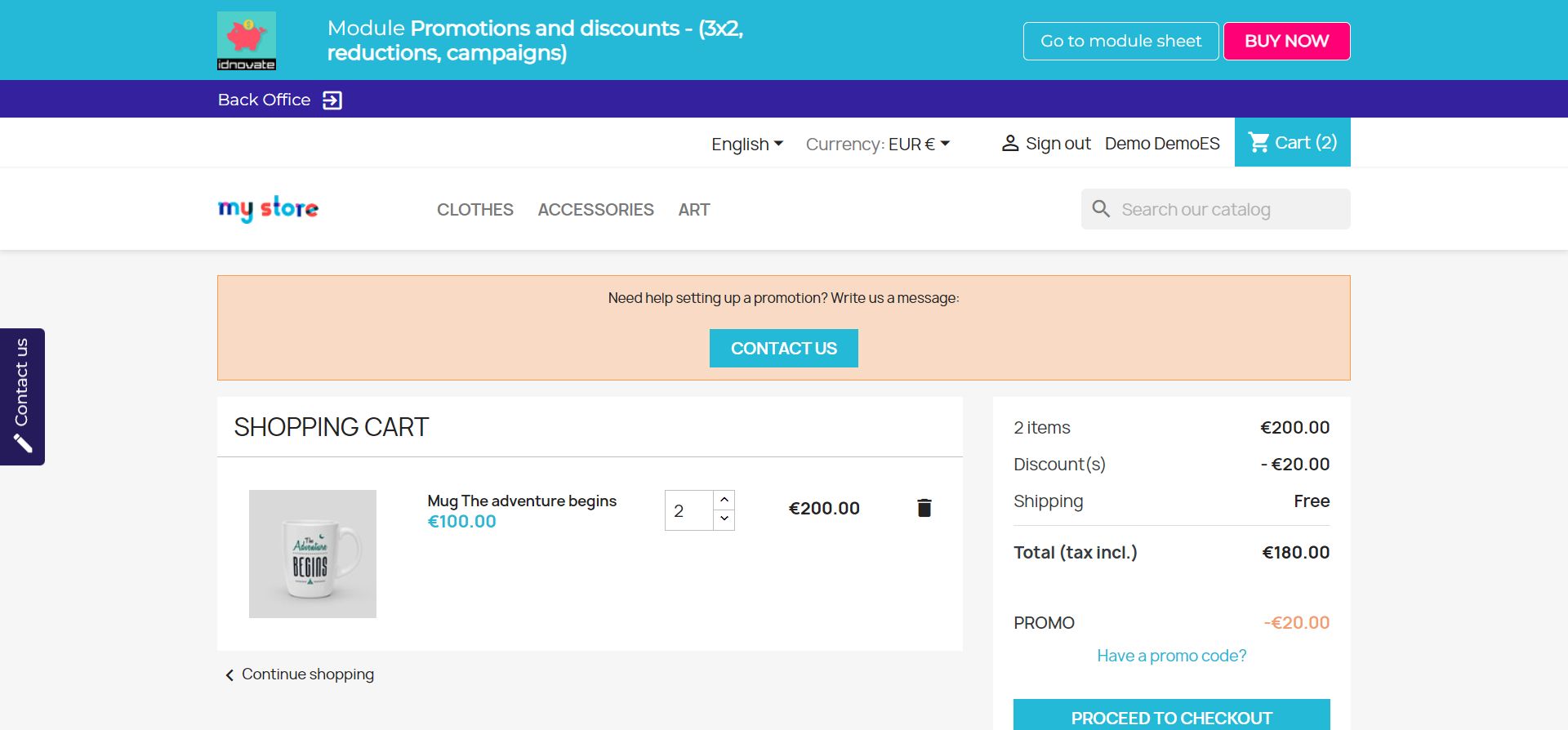Click the Back Office exit arrow icon
This screenshot has width=1568, height=730.
click(x=332, y=100)
